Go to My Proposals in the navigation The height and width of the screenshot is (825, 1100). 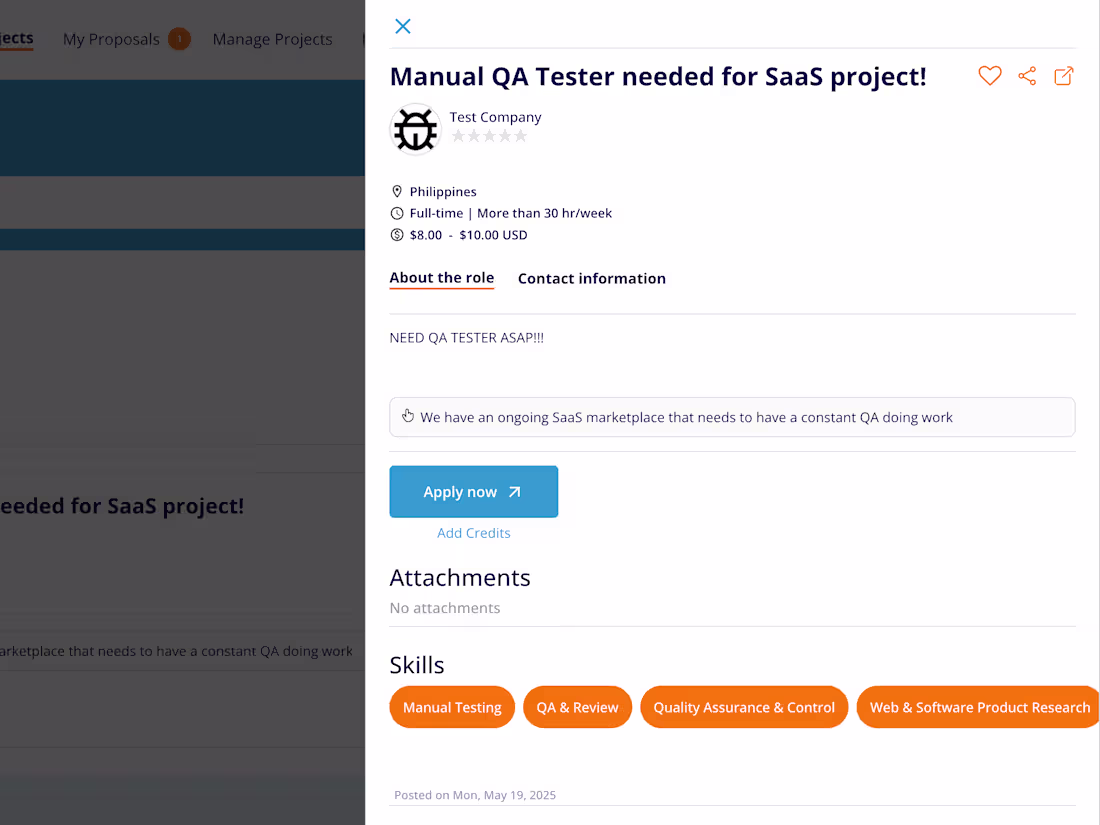[111, 39]
